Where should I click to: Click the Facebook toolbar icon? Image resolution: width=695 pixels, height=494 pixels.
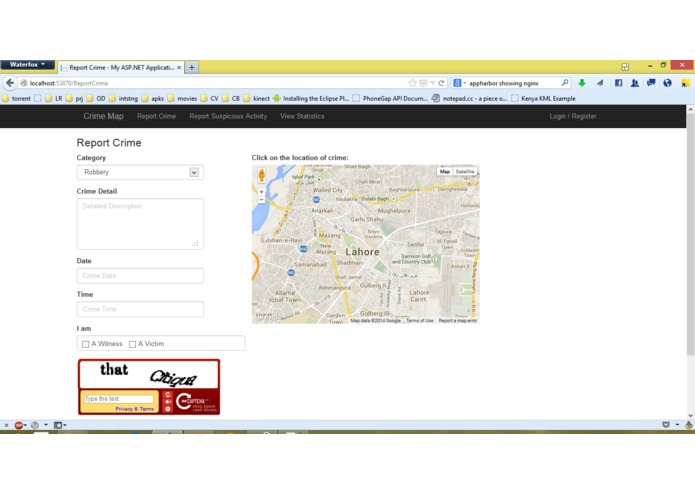click(x=618, y=83)
